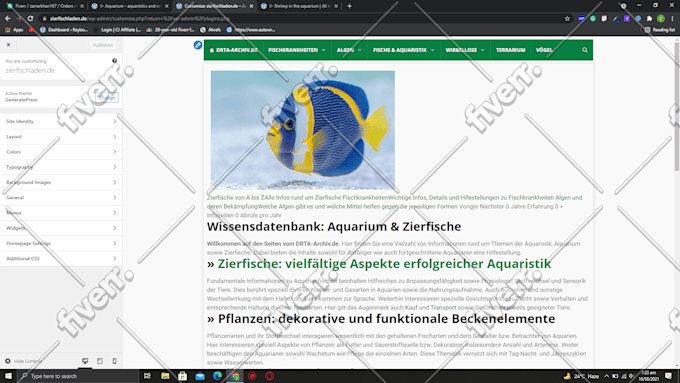The image size is (680, 383).
Task: Expand the General section
Action: point(61,197)
